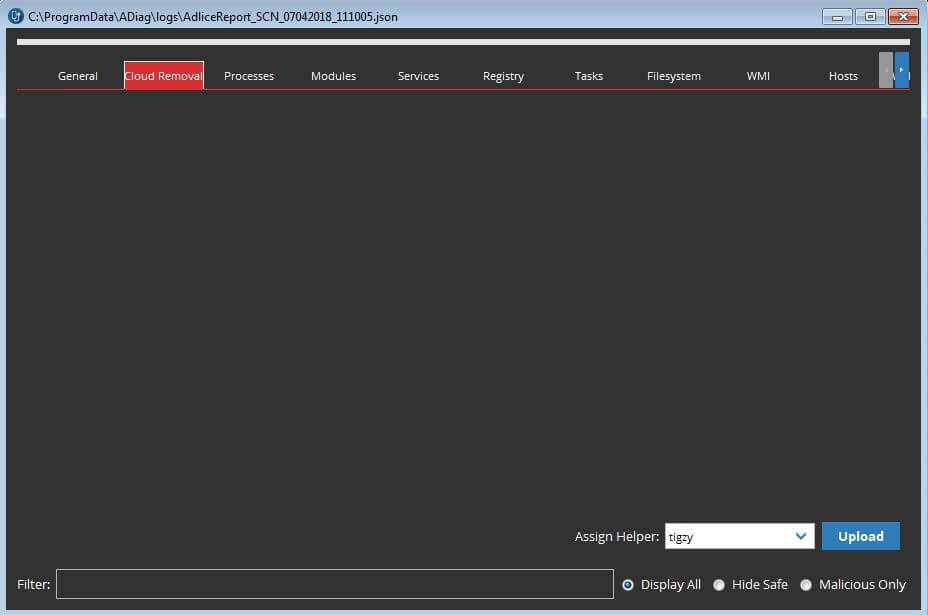The width and height of the screenshot is (928, 615).
Task: Select the Display All radio button
Action: point(628,585)
